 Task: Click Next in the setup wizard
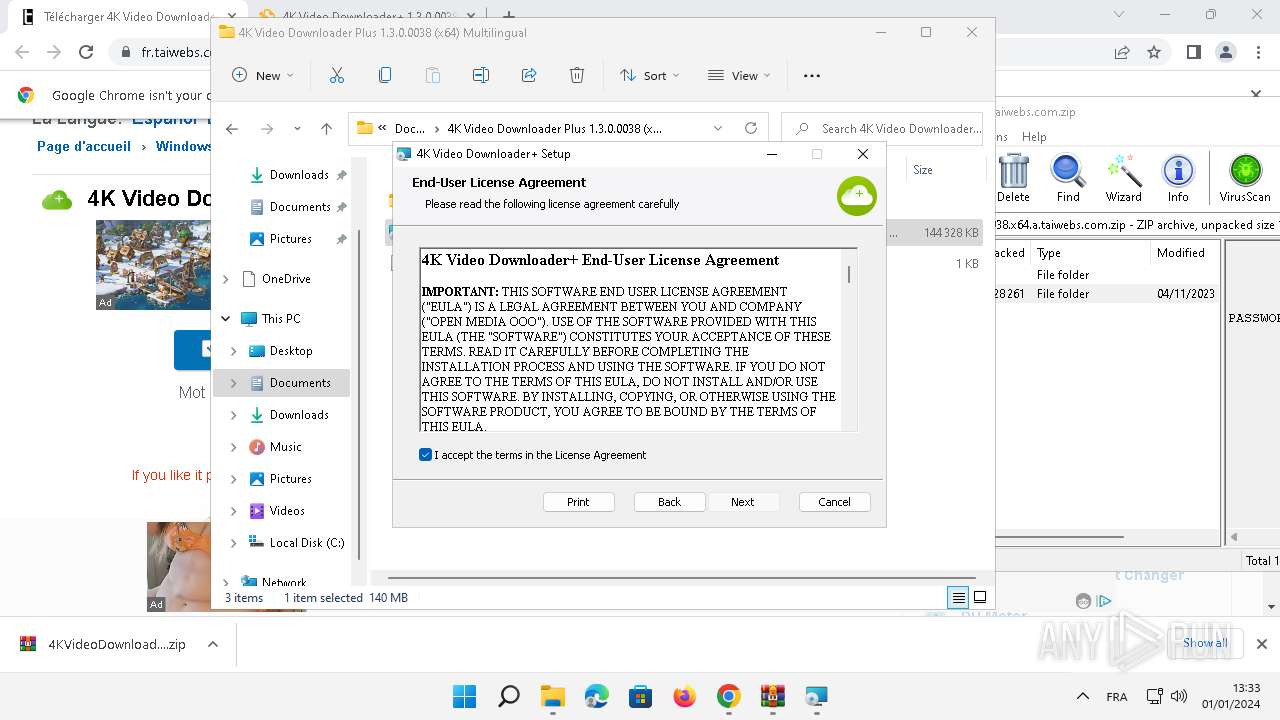tap(743, 502)
